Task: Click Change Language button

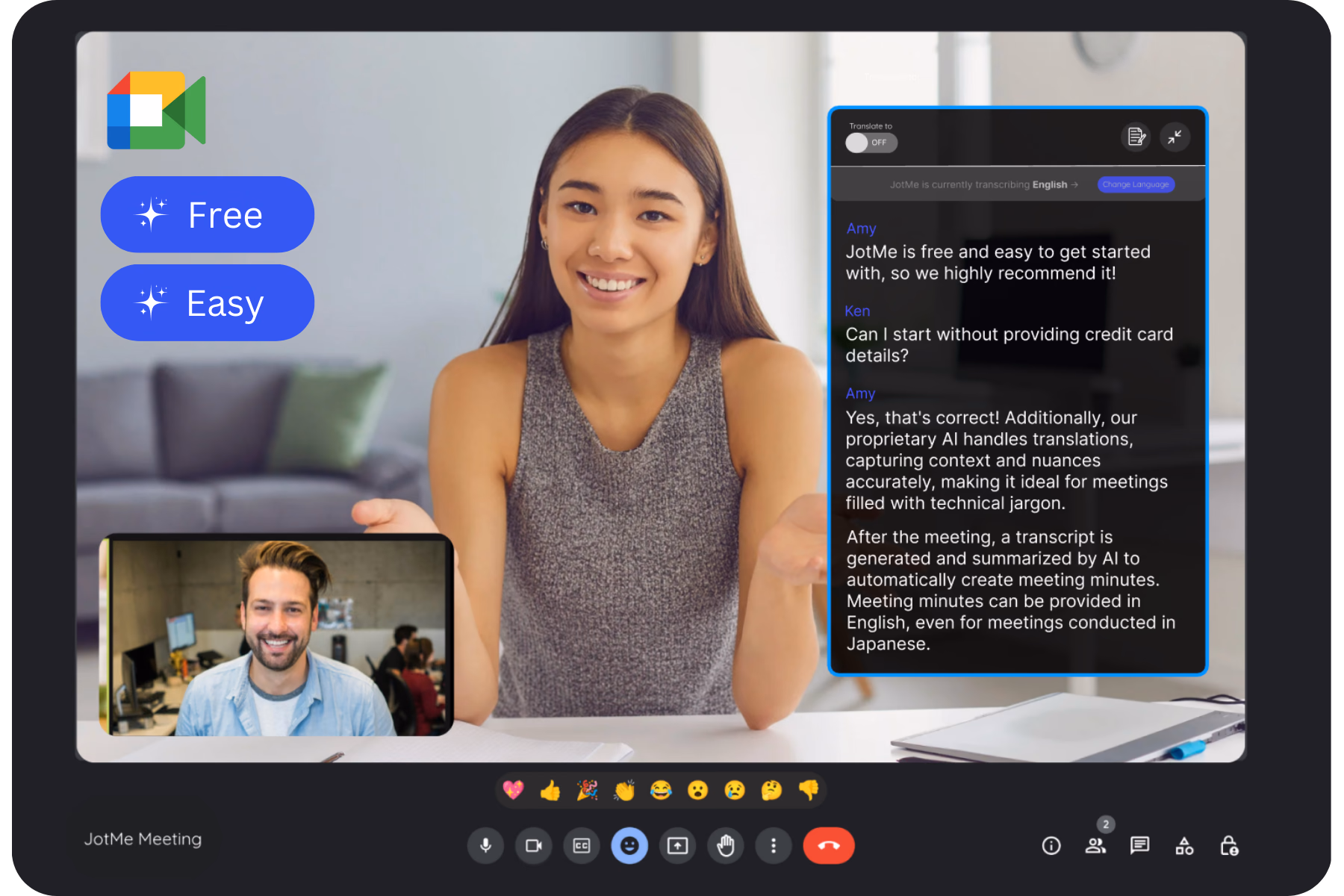Action: click(x=1136, y=184)
